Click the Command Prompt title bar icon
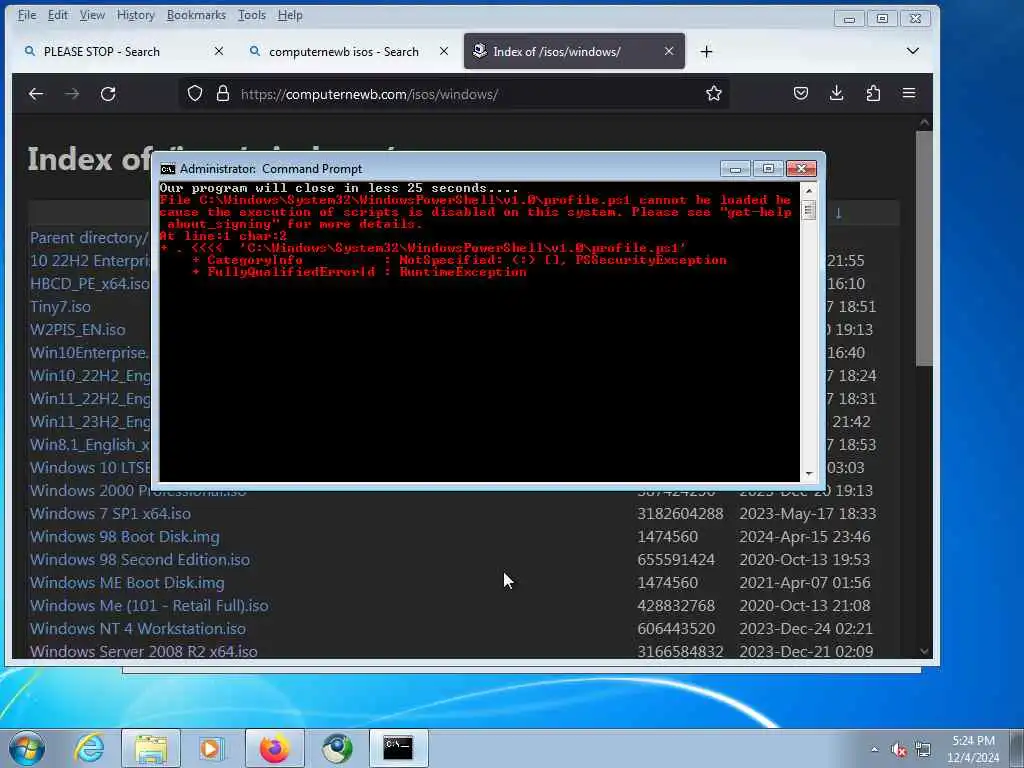 pos(168,169)
